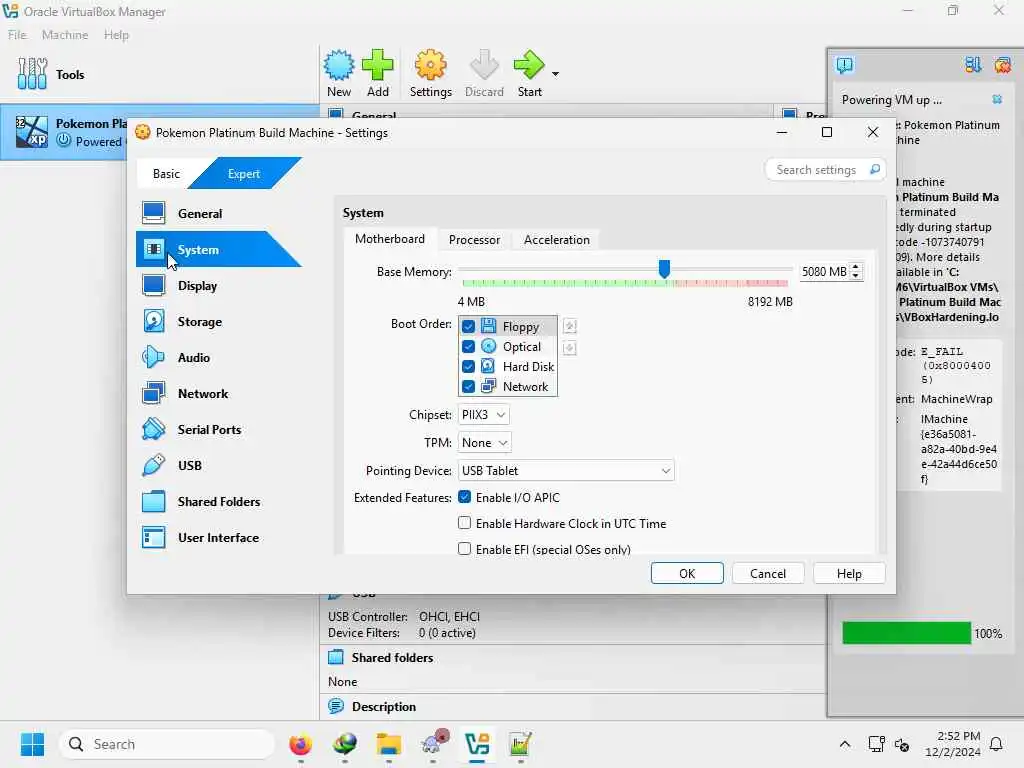Click the Discard toolbar icon

(x=484, y=66)
